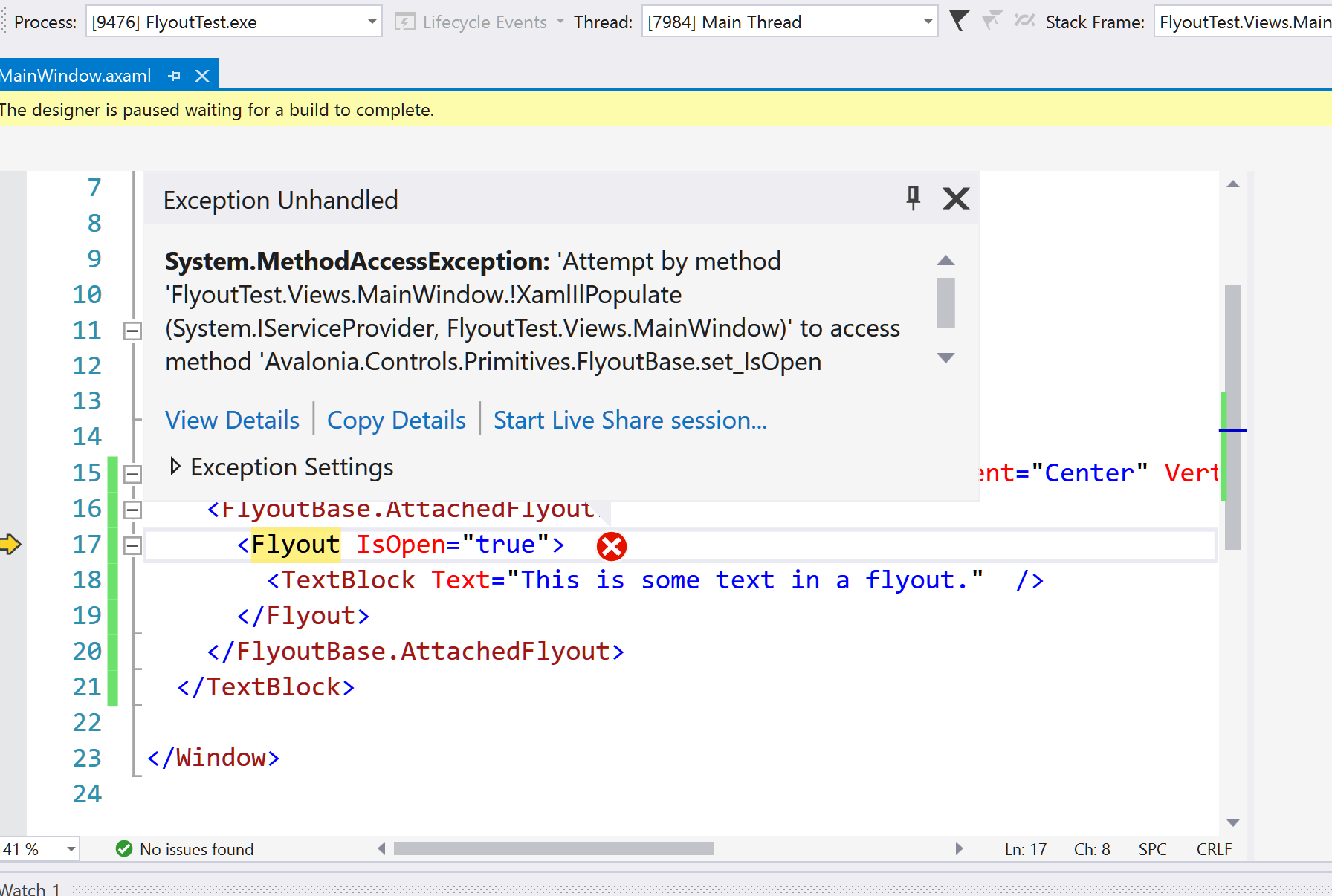Collapse the Flyout code block on line 17

(132, 545)
